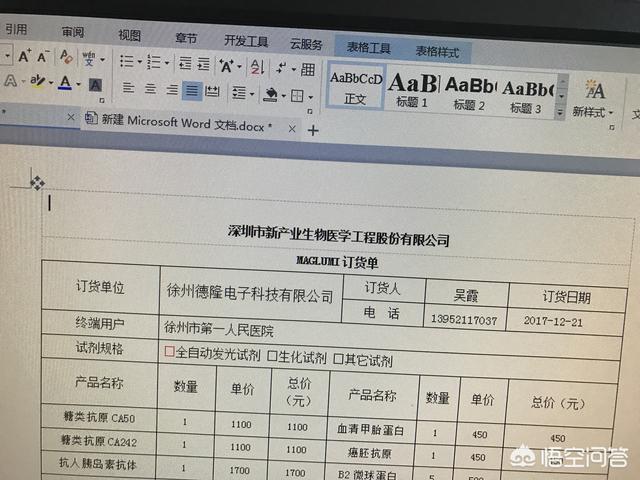Apply blue font color A

click(65, 83)
